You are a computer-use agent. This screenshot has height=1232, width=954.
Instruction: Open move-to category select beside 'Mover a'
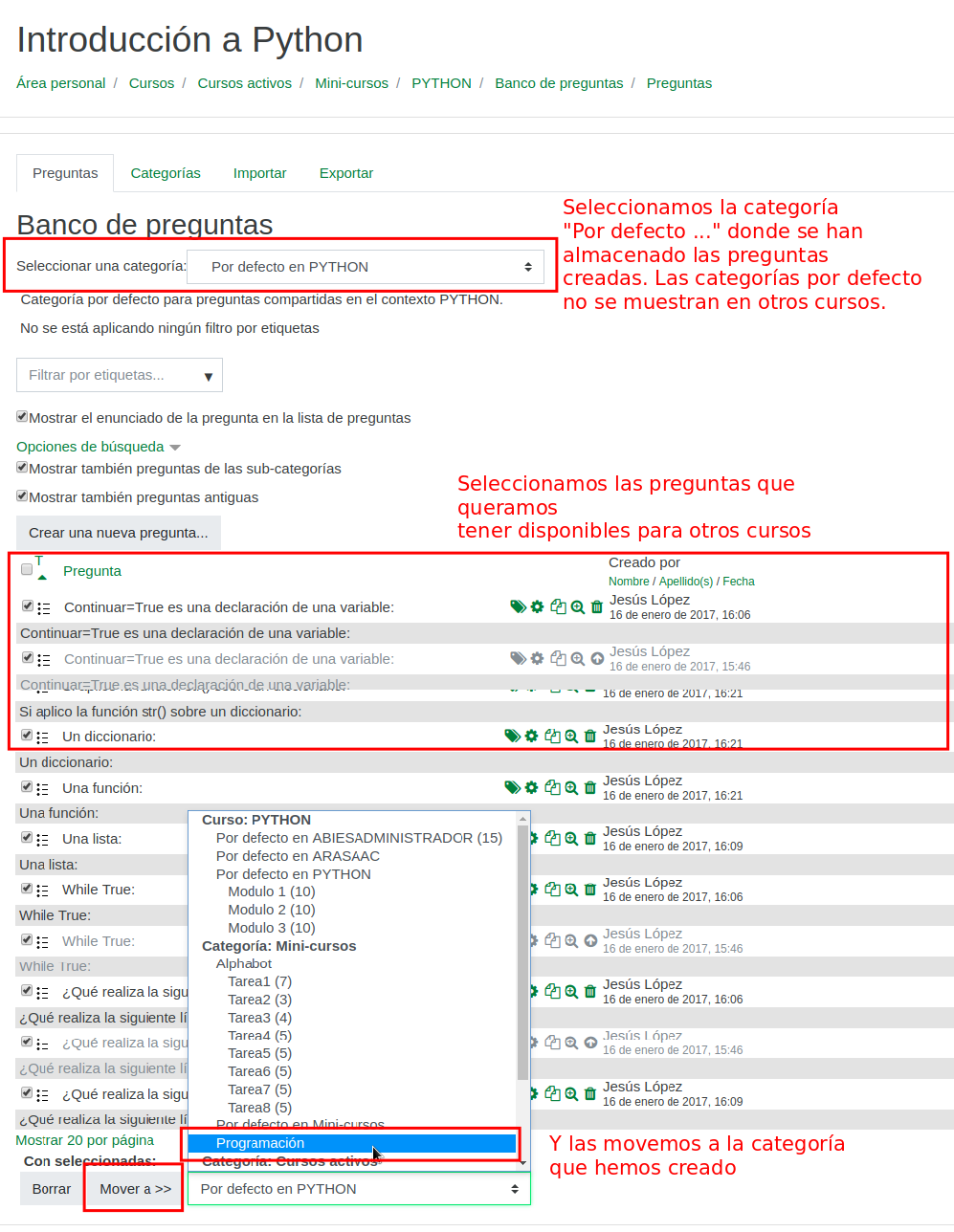pyautogui.click(x=359, y=1189)
